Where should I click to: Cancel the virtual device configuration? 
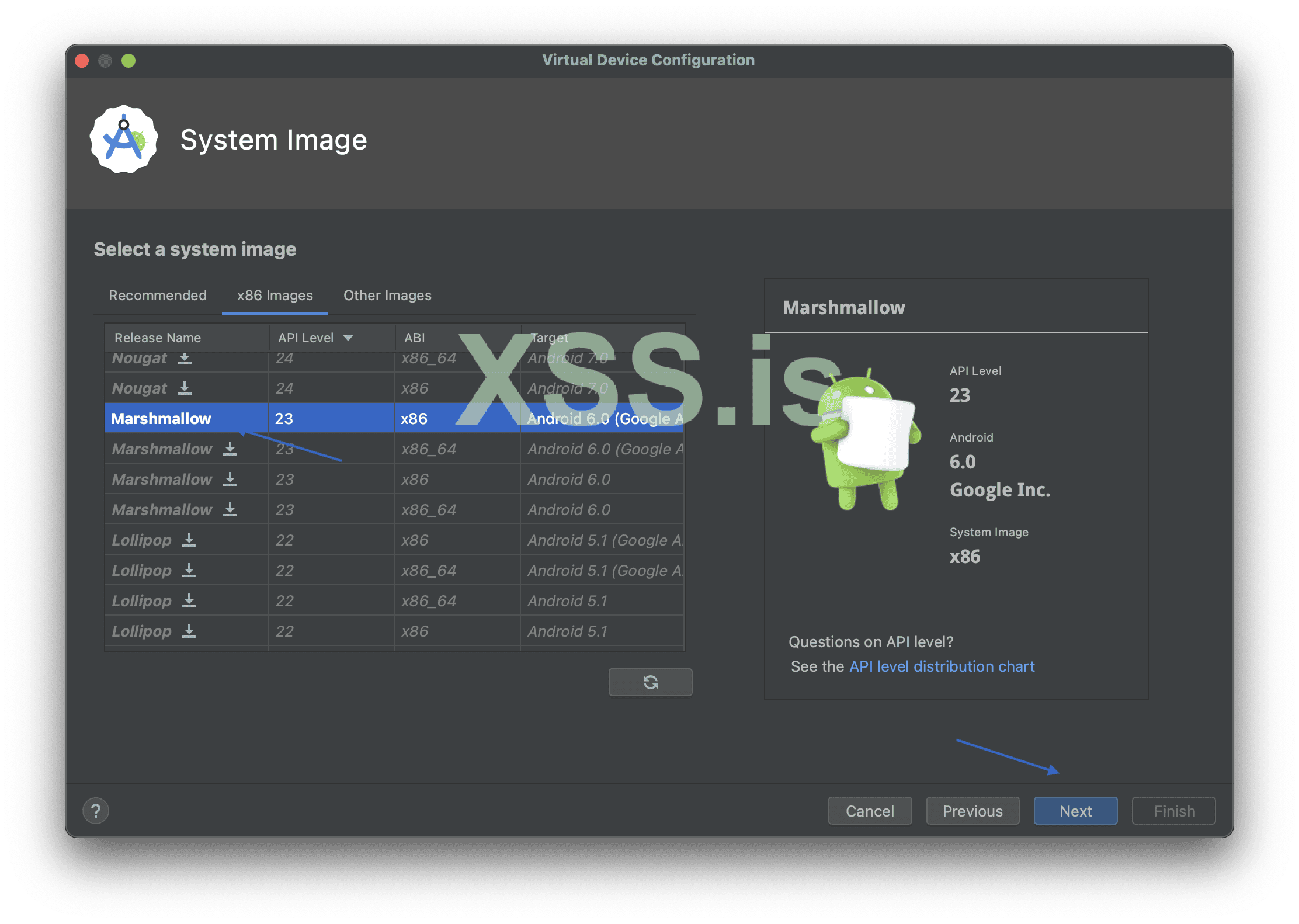(870, 811)
